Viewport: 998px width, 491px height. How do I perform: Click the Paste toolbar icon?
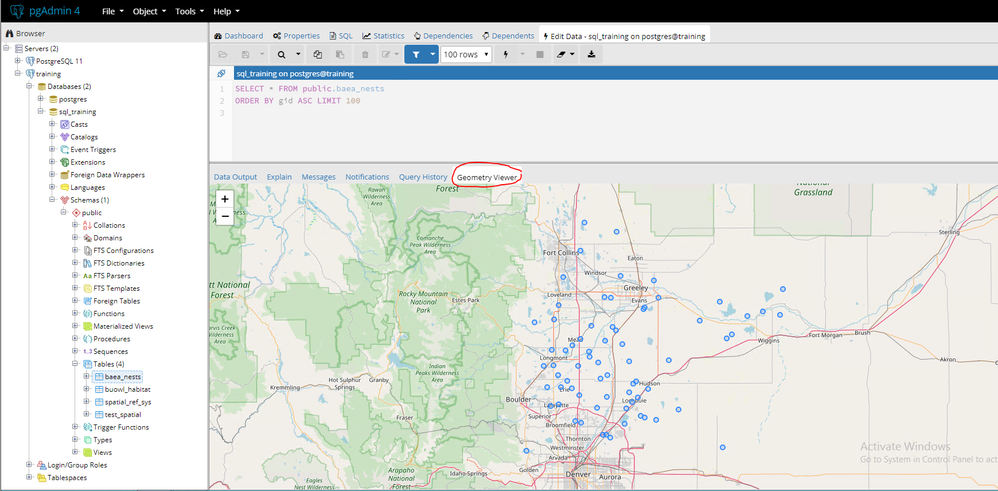click(x=340, y=55)
